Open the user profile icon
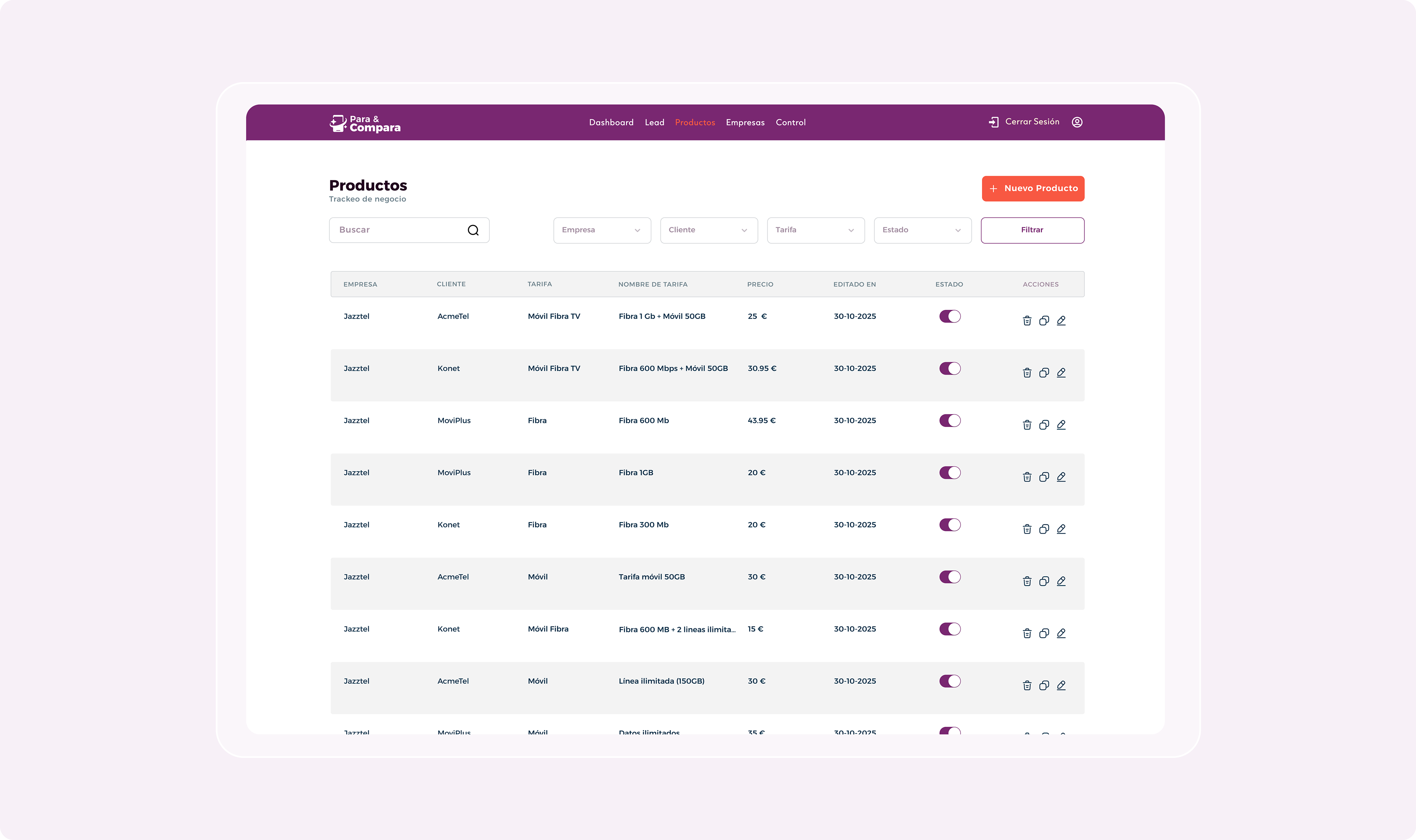The image size is (1416, 840). tap(1077, 122)
